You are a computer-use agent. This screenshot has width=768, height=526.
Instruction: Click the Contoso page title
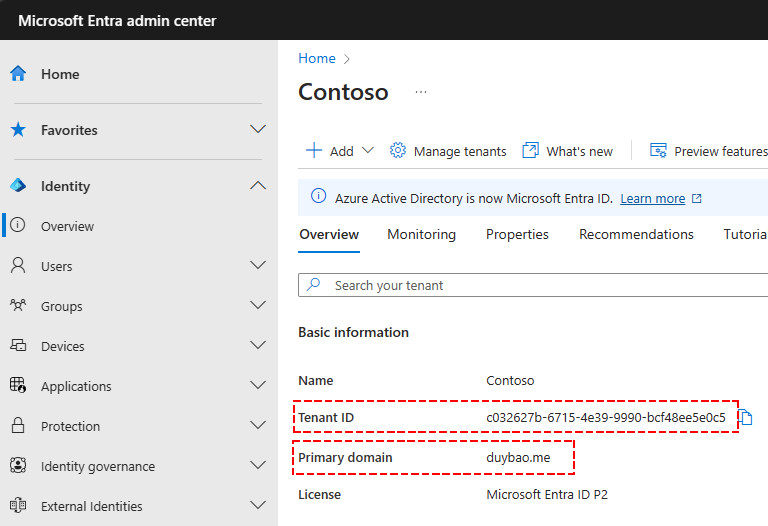343,92
